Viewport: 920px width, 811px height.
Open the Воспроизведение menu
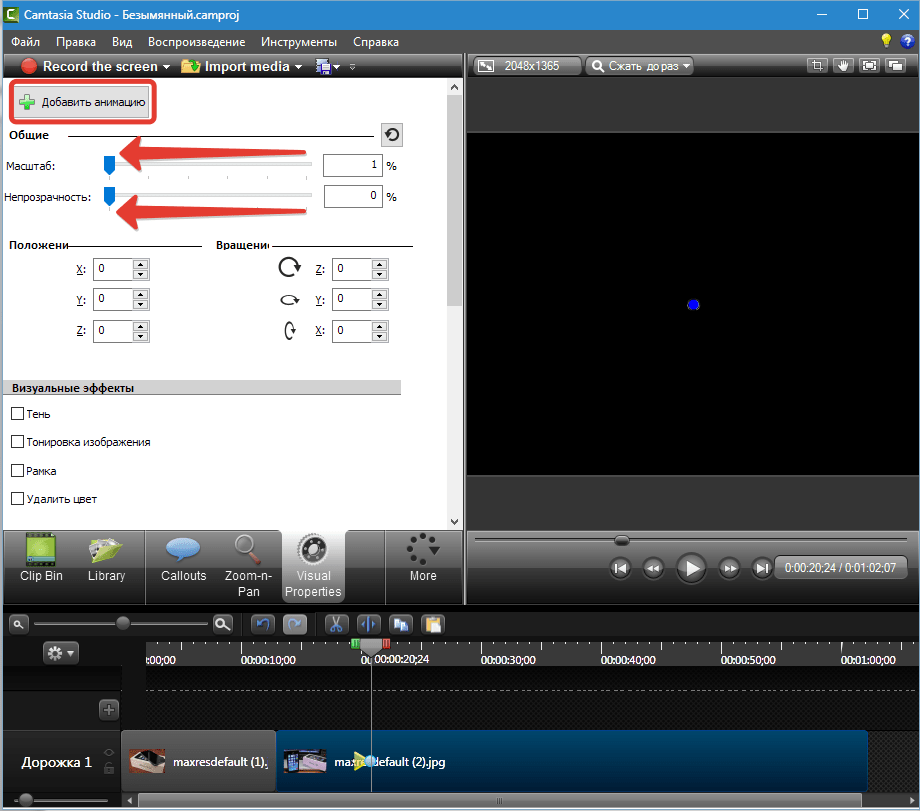[196, 42]
